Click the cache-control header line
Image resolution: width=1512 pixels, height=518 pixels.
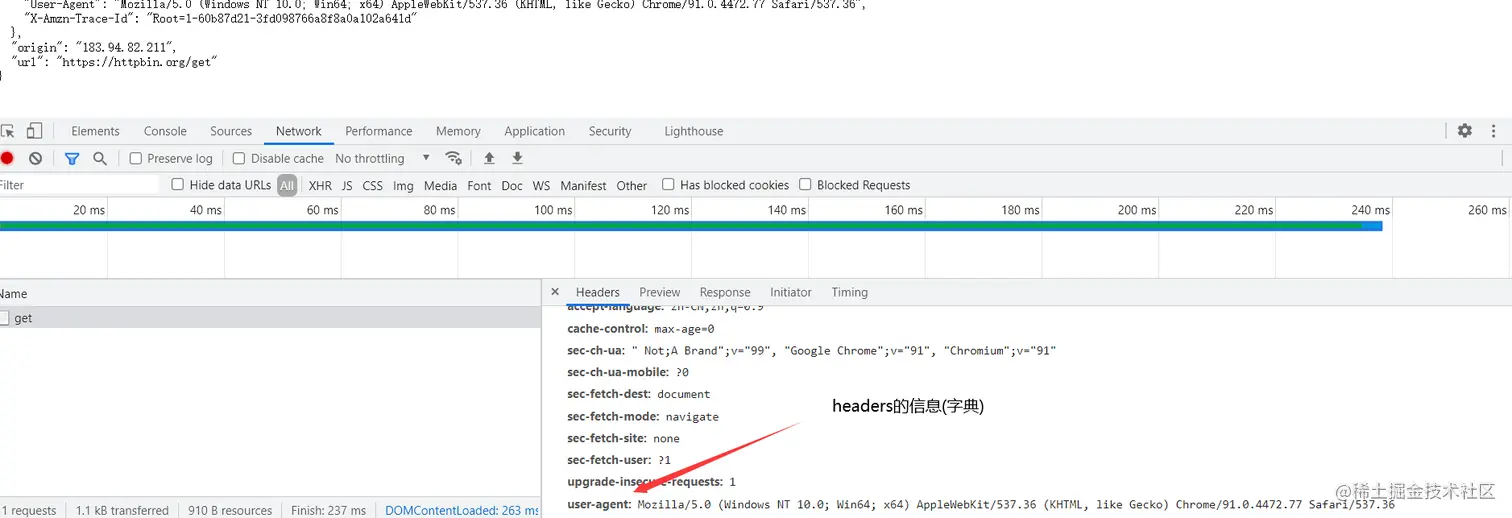pyautogui.click(x=641, y=328)
